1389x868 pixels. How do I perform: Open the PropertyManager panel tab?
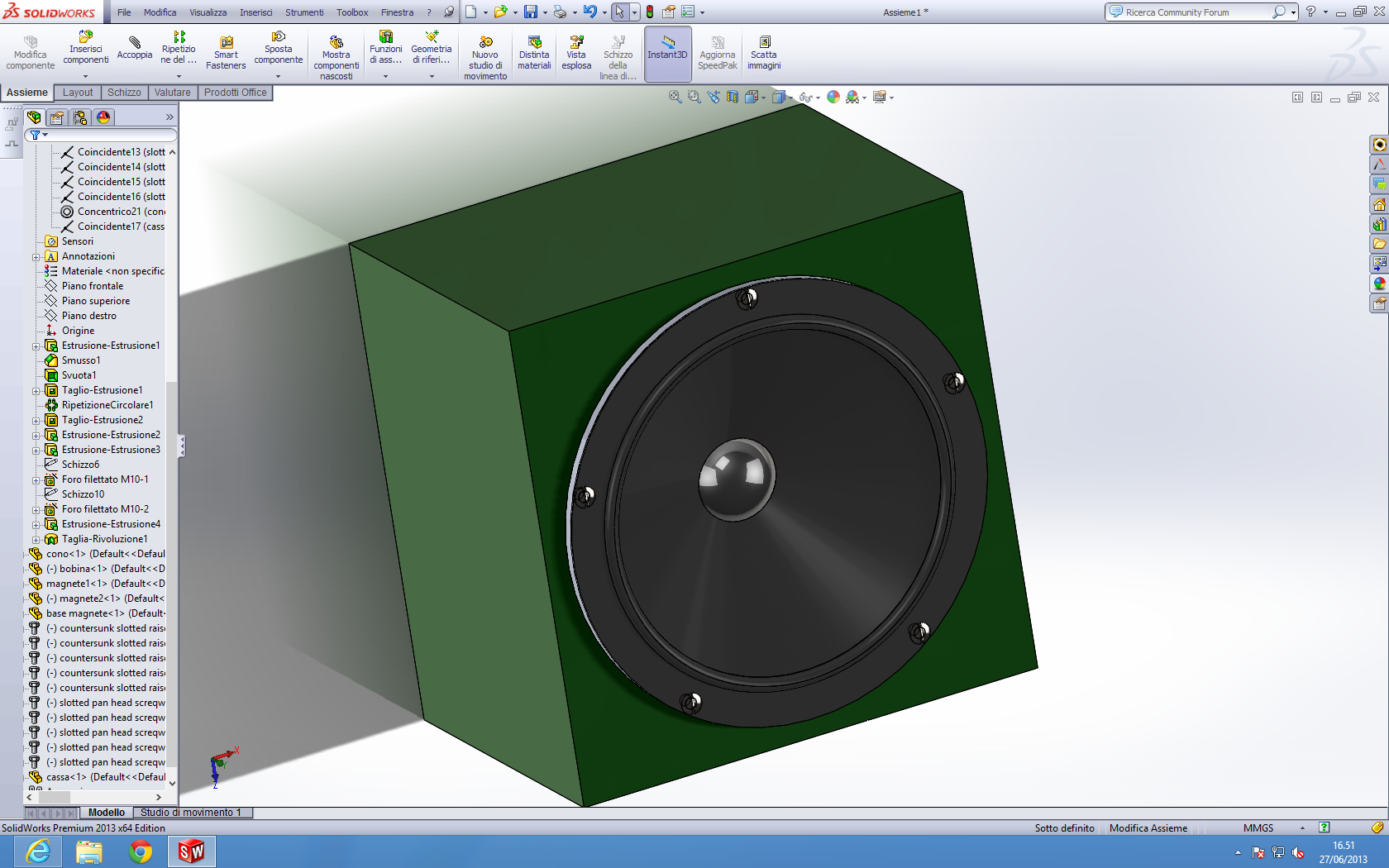(x=57, y=117)
